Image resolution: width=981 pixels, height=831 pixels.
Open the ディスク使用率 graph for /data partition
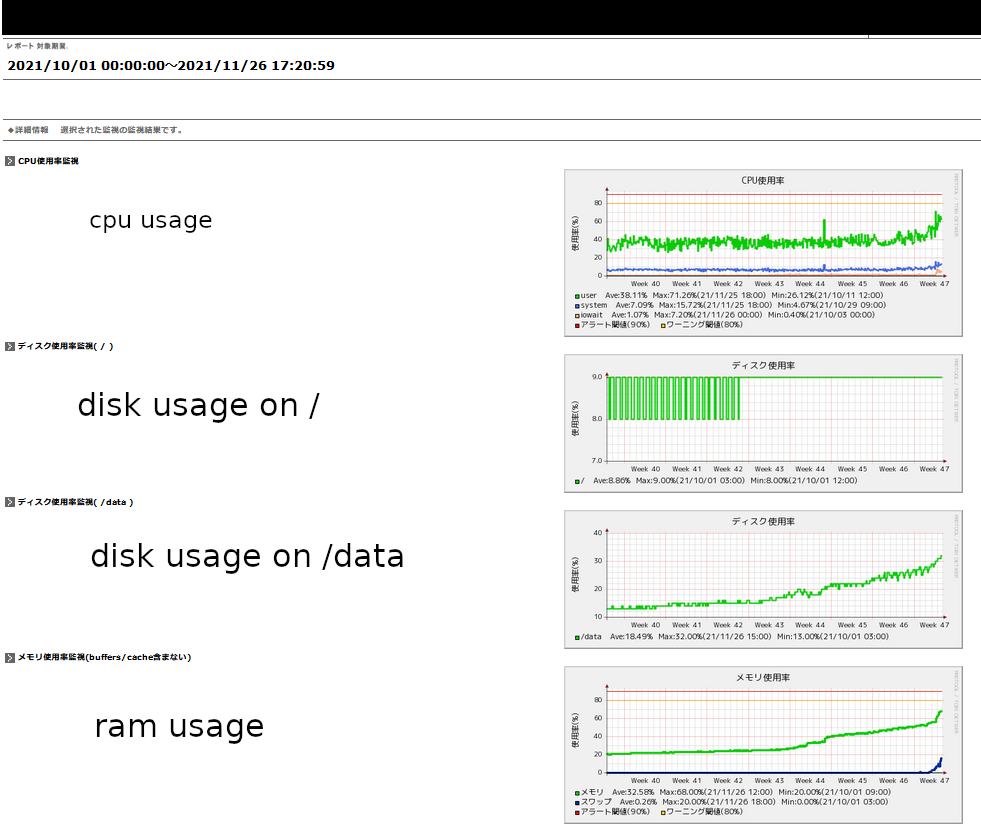[763, 579]
